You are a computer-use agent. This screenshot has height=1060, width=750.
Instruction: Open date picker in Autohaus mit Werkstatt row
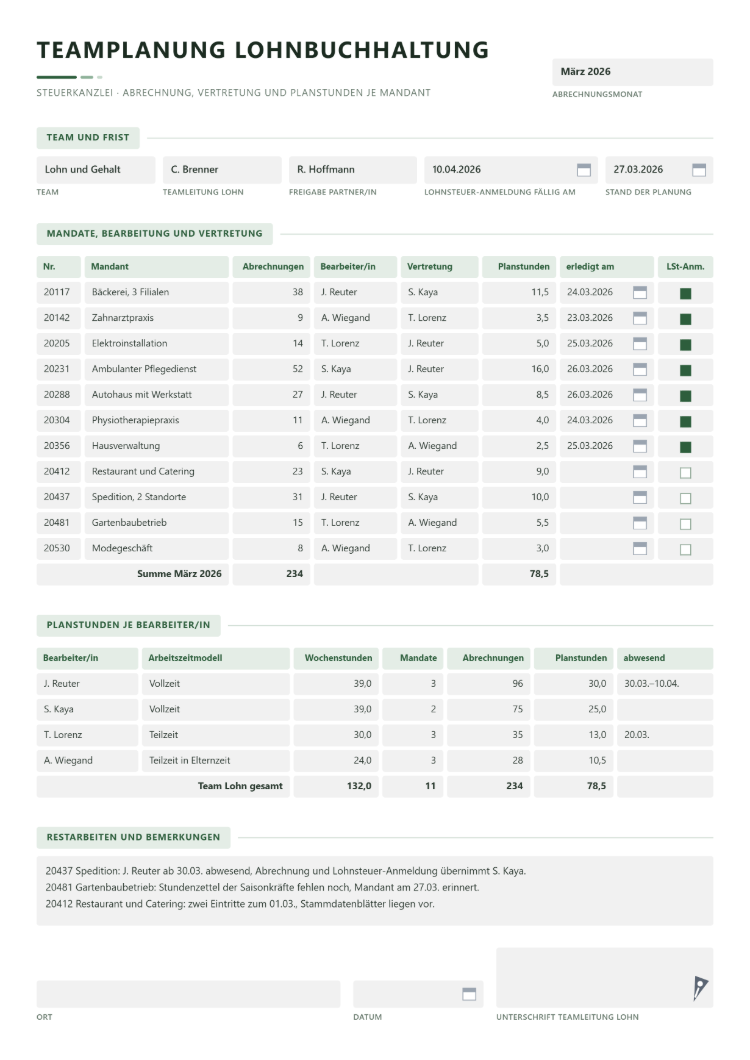click(x=640, y=395)
